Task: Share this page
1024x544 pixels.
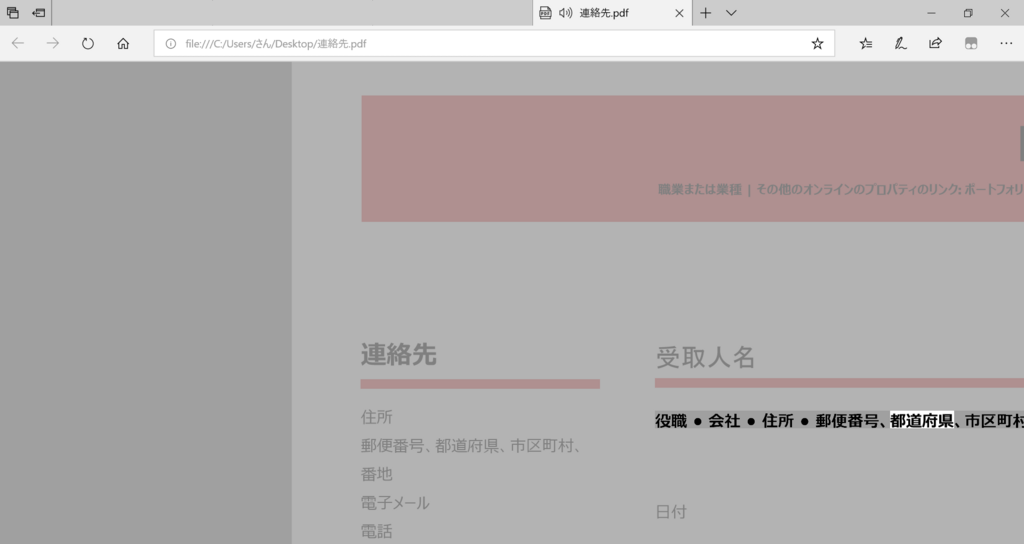Action: pos(935,43)
